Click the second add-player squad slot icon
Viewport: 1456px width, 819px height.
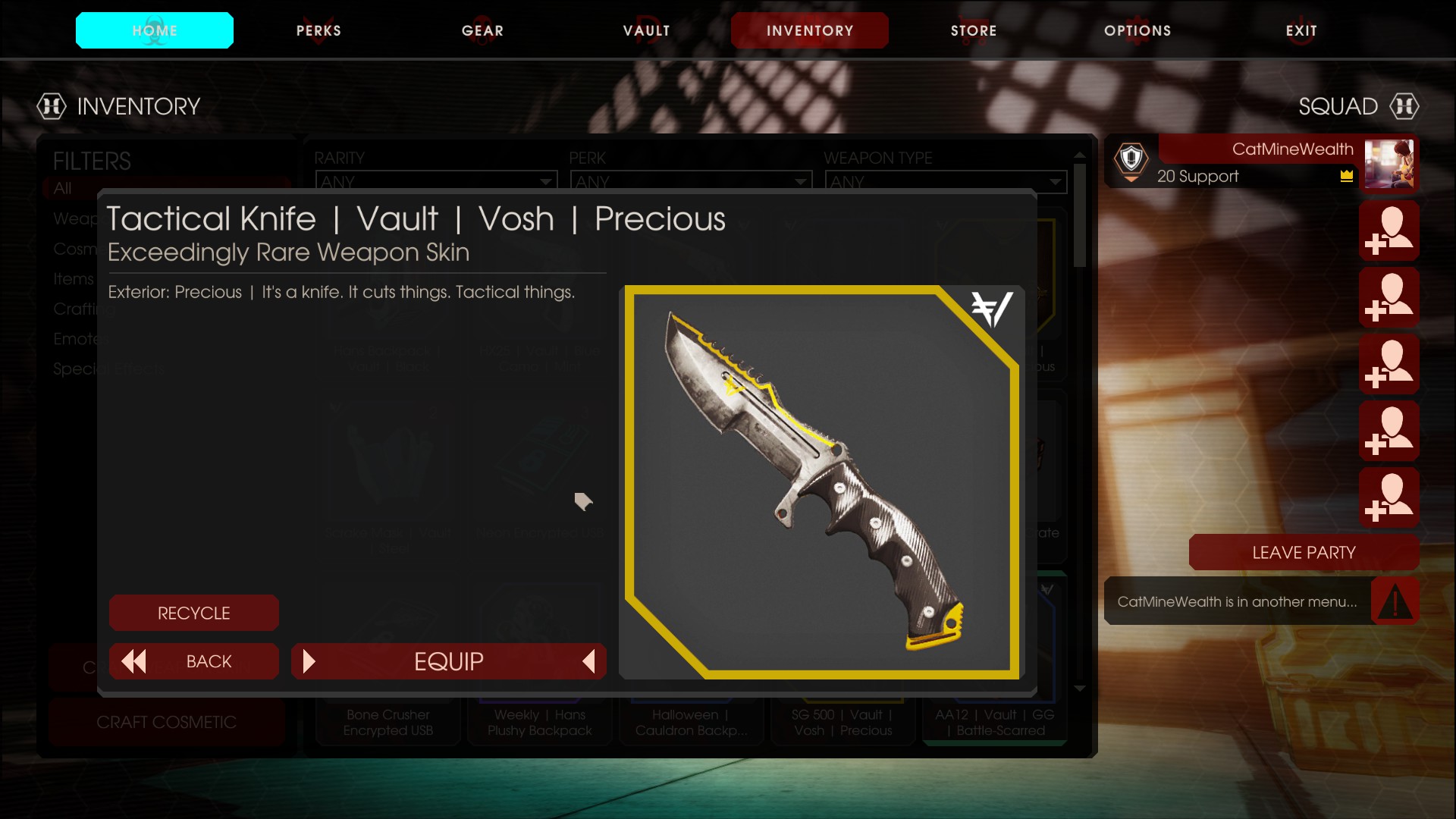(1389, 297)
